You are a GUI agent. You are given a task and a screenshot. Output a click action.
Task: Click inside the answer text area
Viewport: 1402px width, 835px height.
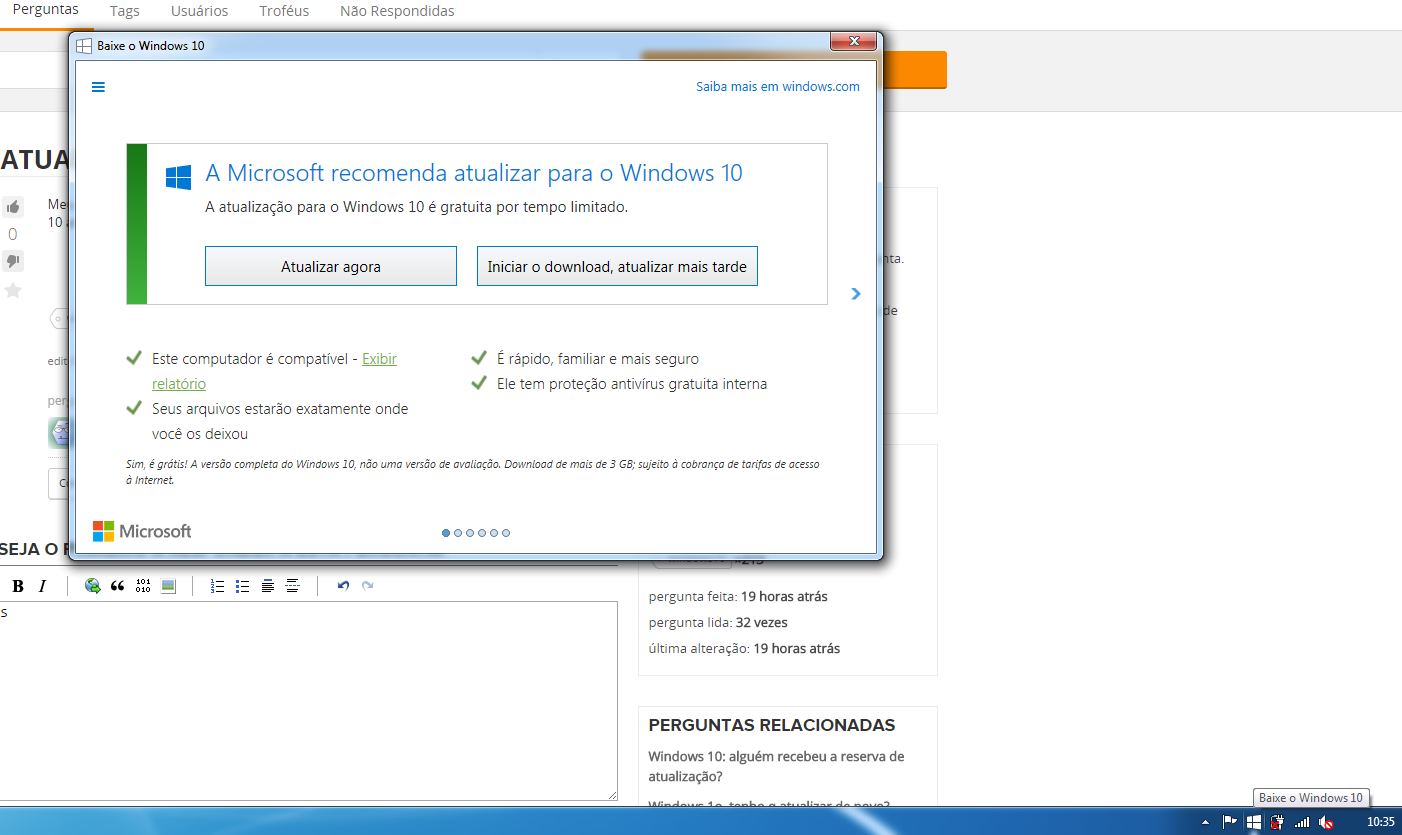(308, 700)
